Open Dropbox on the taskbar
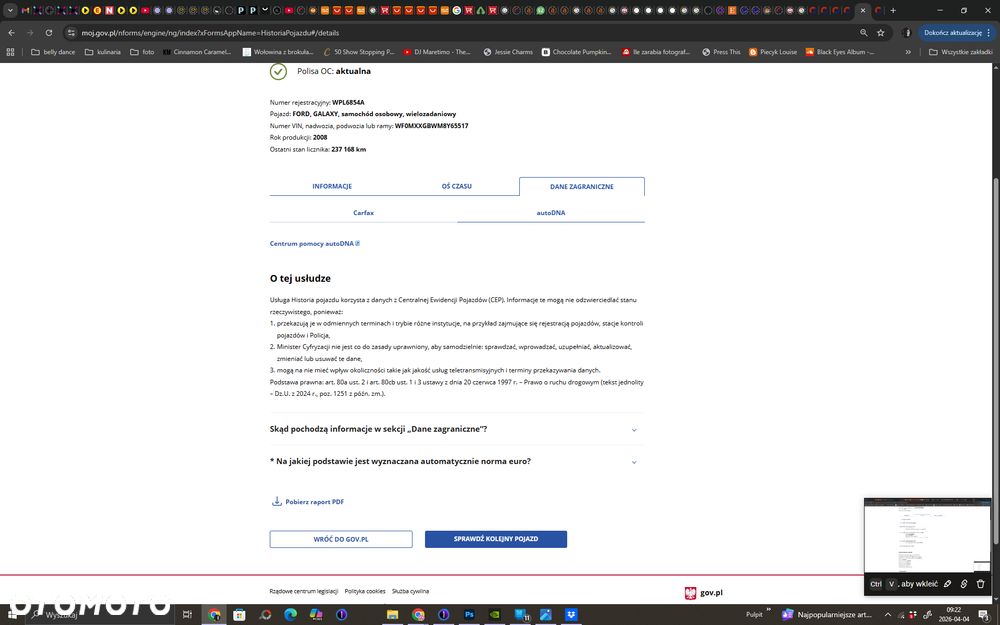The height and width of the screenshot is (625, 1000). 571,614
